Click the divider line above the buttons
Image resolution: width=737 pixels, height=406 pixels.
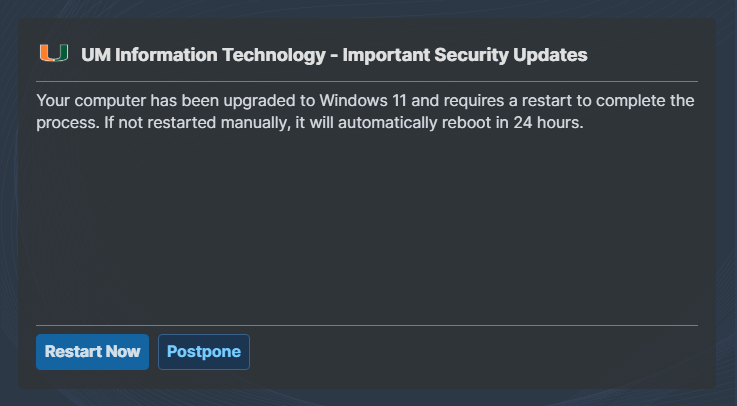tap(367, 325)
